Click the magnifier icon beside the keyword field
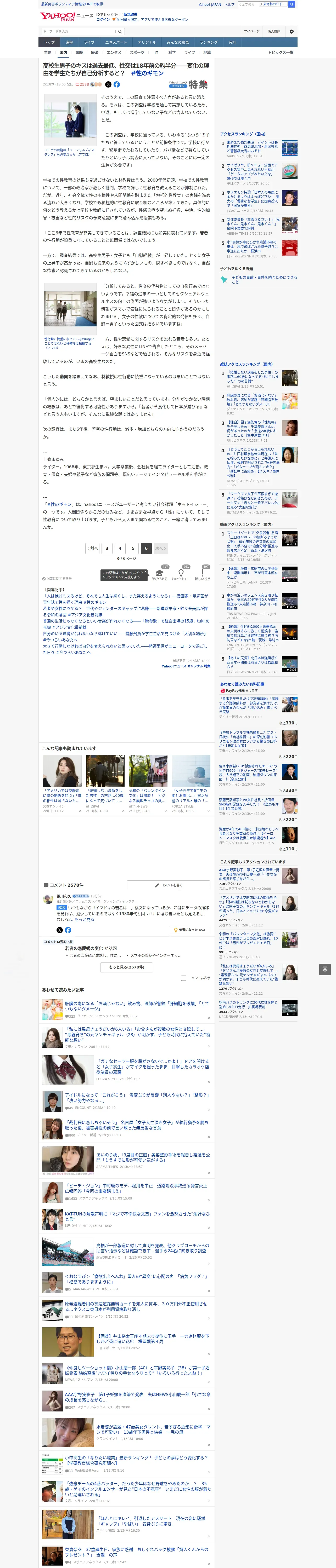Viewport: 336px width, 1568px height. click(x=120, y=32)
